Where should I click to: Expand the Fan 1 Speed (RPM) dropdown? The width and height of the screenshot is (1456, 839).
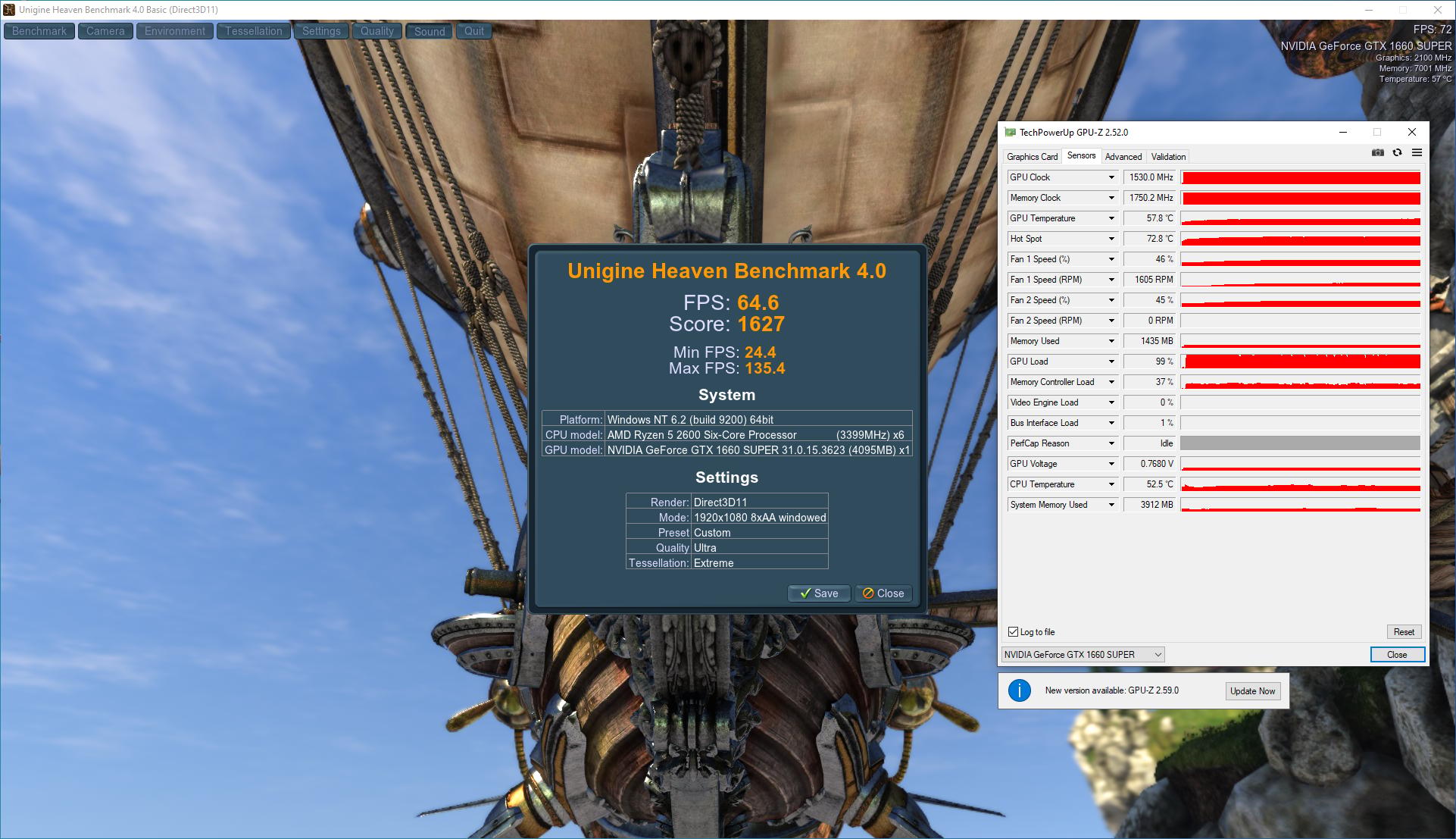tap(1111, 280)
